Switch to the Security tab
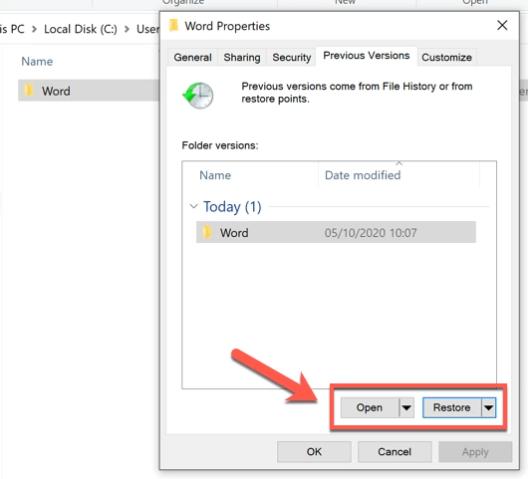This screenshot has height=479, width=528. 292,57
